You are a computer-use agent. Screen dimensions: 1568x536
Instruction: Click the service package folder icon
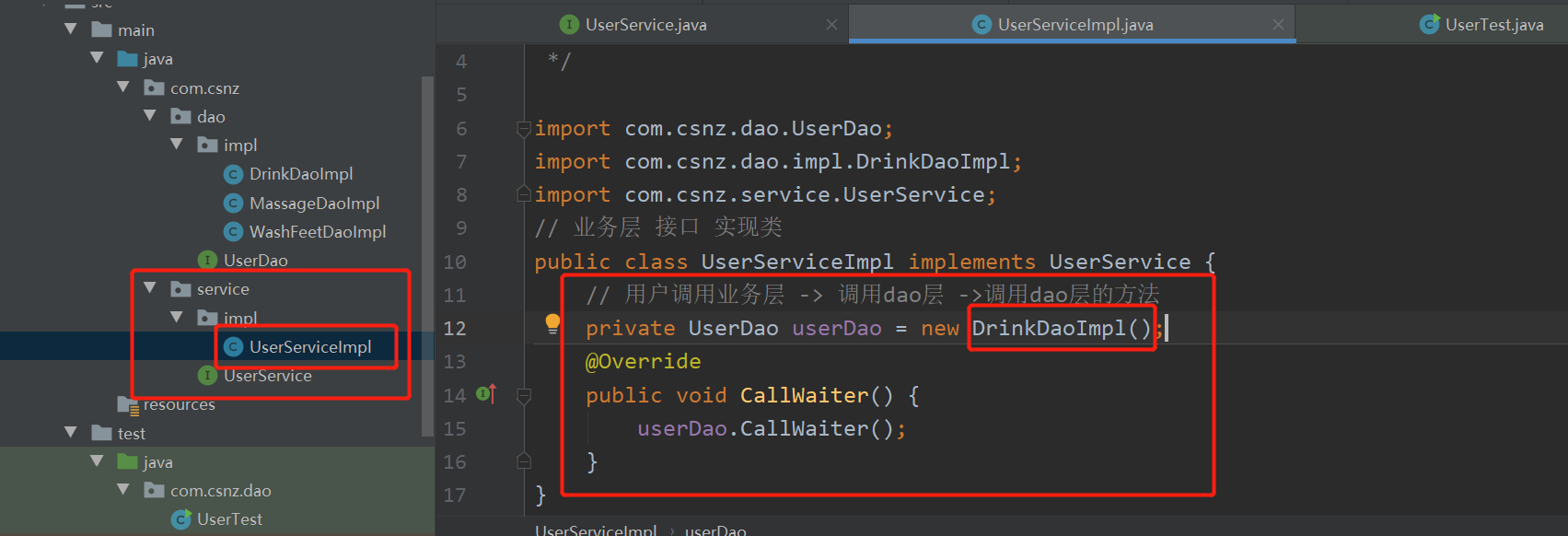click(x=181, y=288)
